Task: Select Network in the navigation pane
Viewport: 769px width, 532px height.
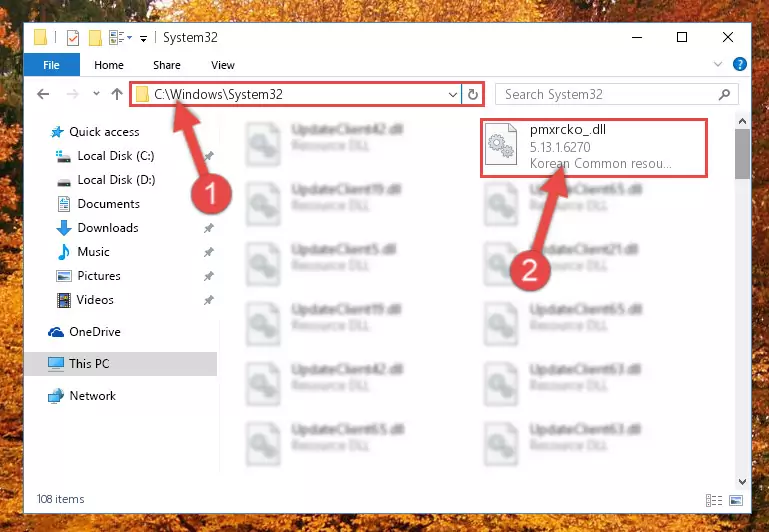Action: coord(92,396)
